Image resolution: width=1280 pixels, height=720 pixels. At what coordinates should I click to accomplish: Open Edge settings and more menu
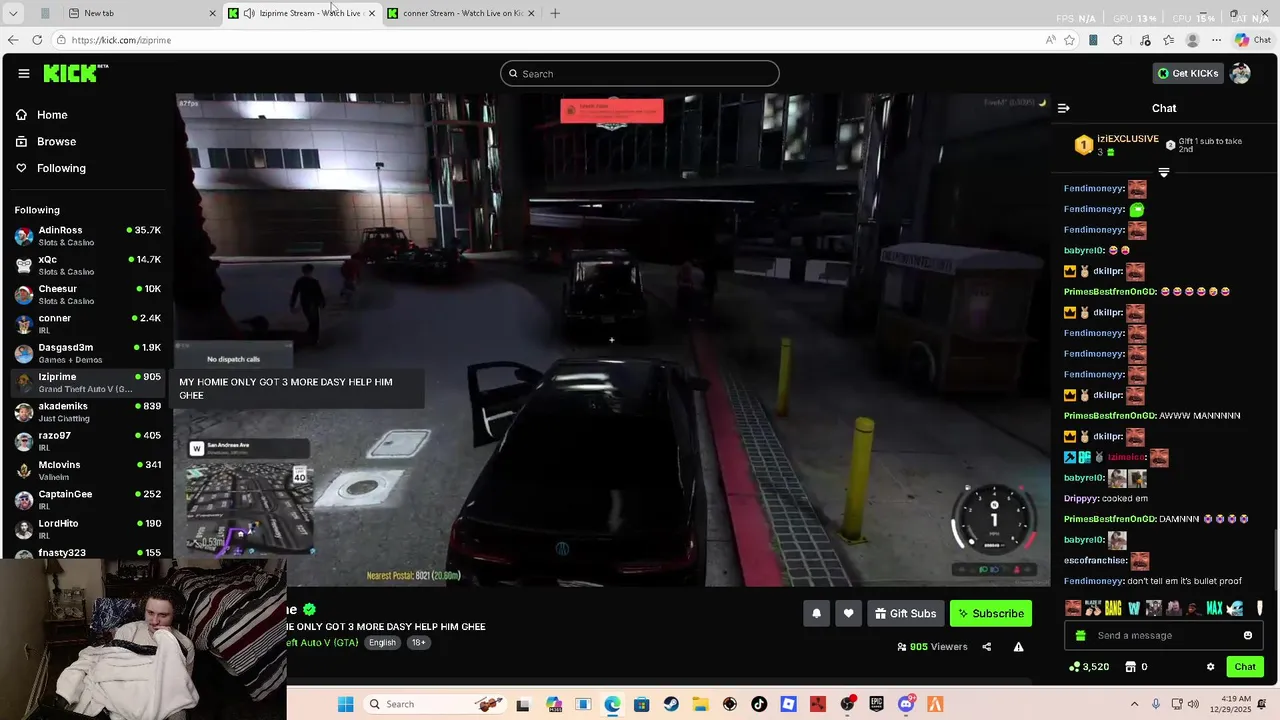click(1216, 40)
